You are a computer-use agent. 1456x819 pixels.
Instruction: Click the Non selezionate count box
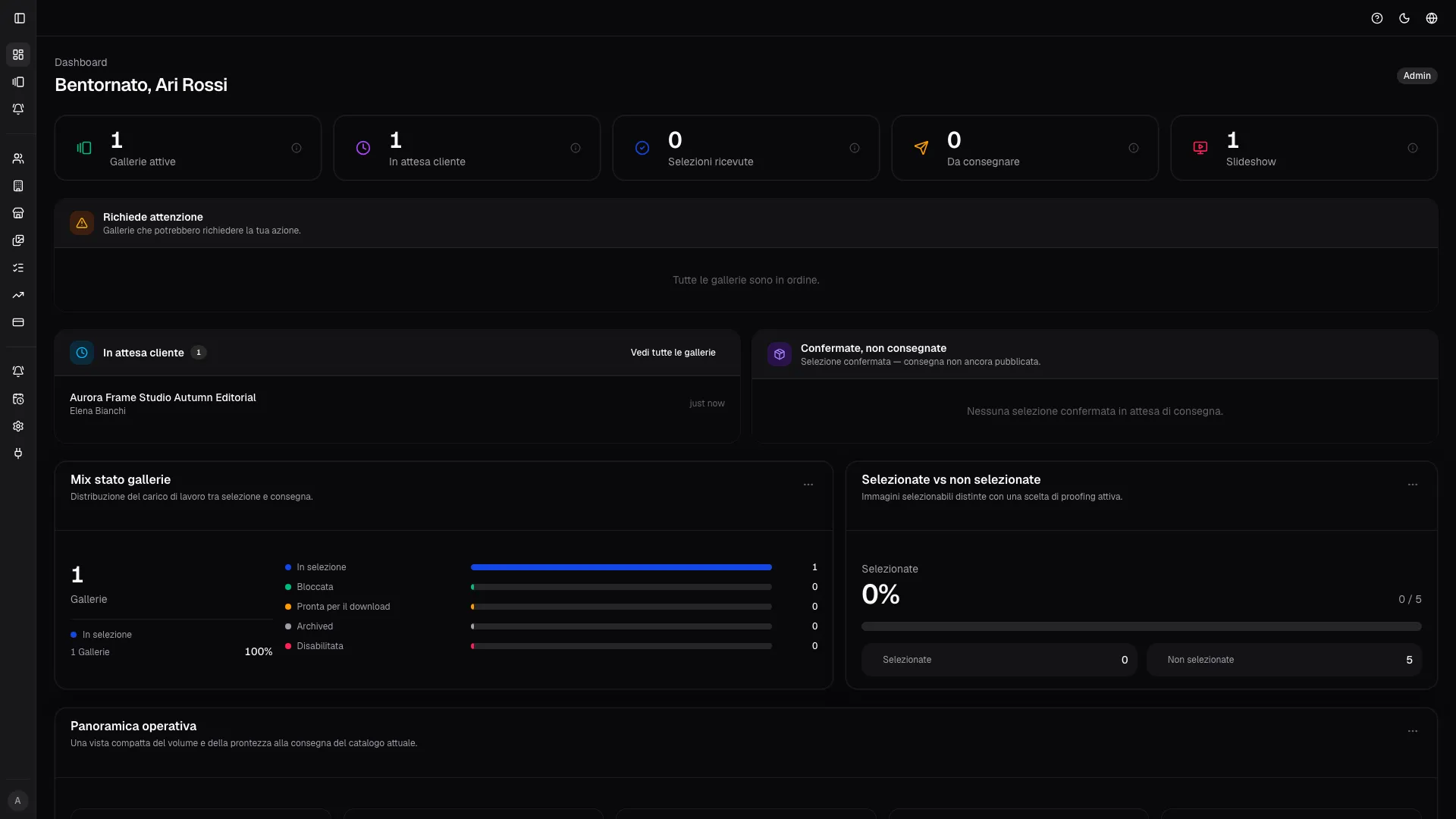coord(1284,660)
